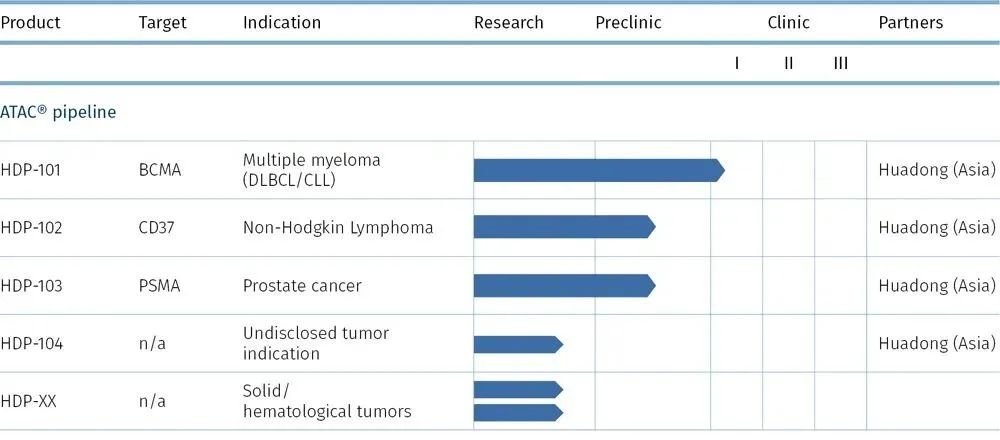Click the HDP-102 pipeline progress bar
The height and width of the screenshot is (440, 1000).
pos(563,227)
